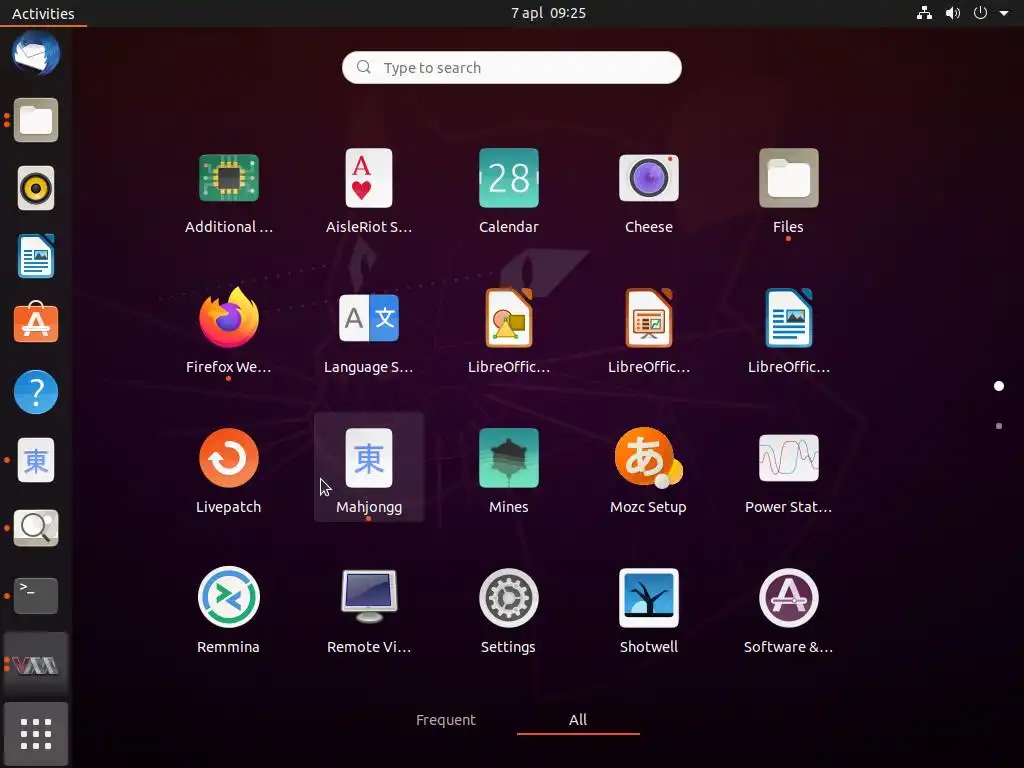Select the All tab
Screen dimensions: 1024x768
578,720
